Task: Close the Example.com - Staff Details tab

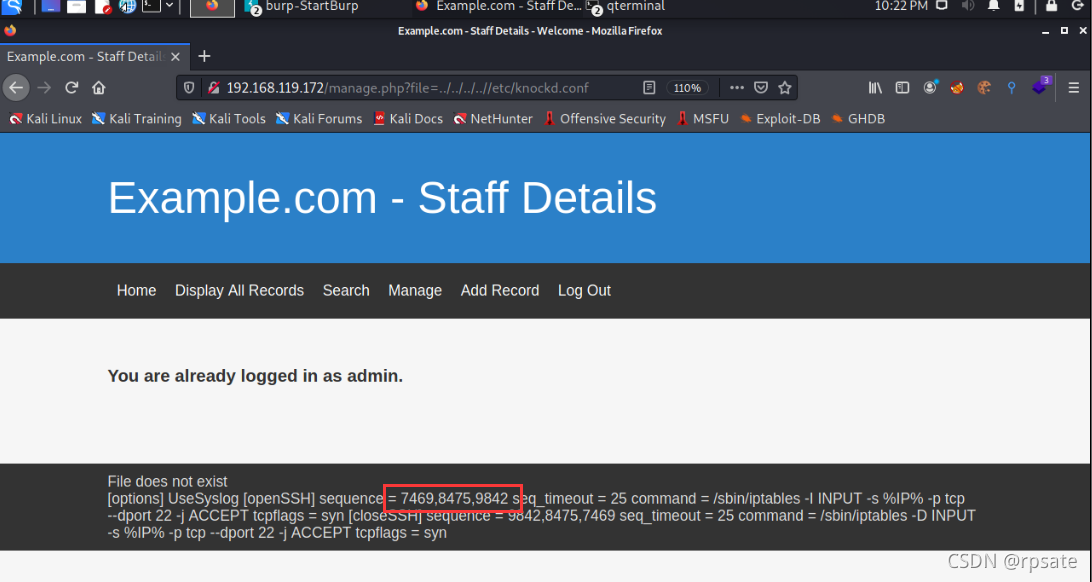Action: [x=176, y=57]
